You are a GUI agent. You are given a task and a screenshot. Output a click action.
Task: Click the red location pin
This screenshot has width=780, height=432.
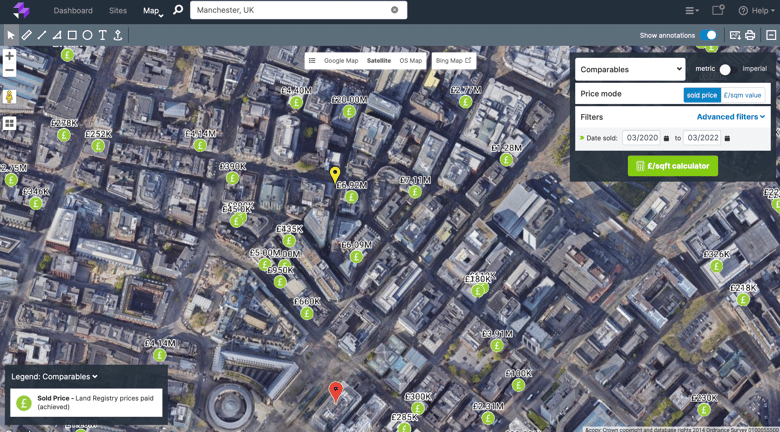(x=336, y=392)
